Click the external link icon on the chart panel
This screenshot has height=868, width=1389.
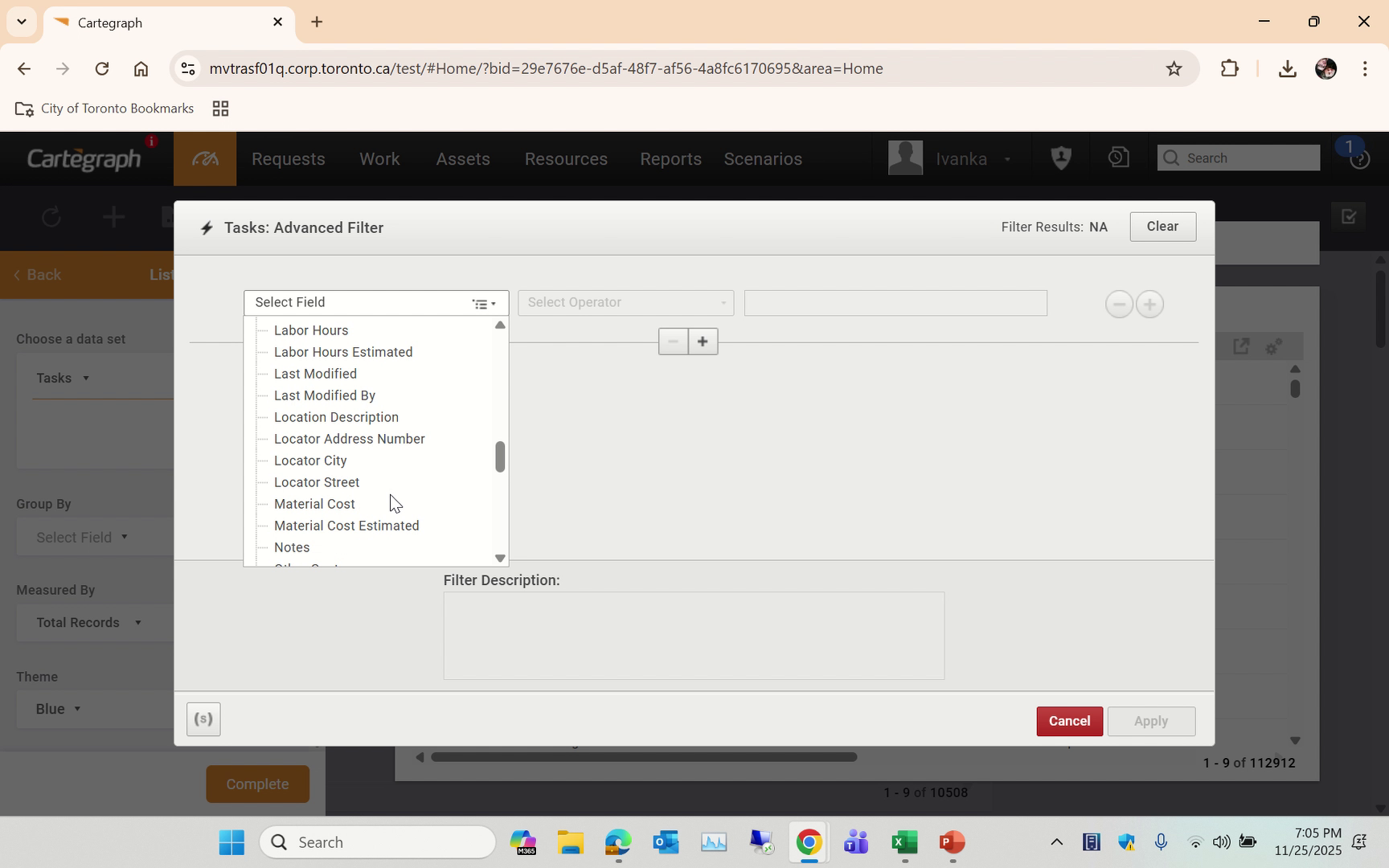pyautogui.click(x=1241, y=346)
